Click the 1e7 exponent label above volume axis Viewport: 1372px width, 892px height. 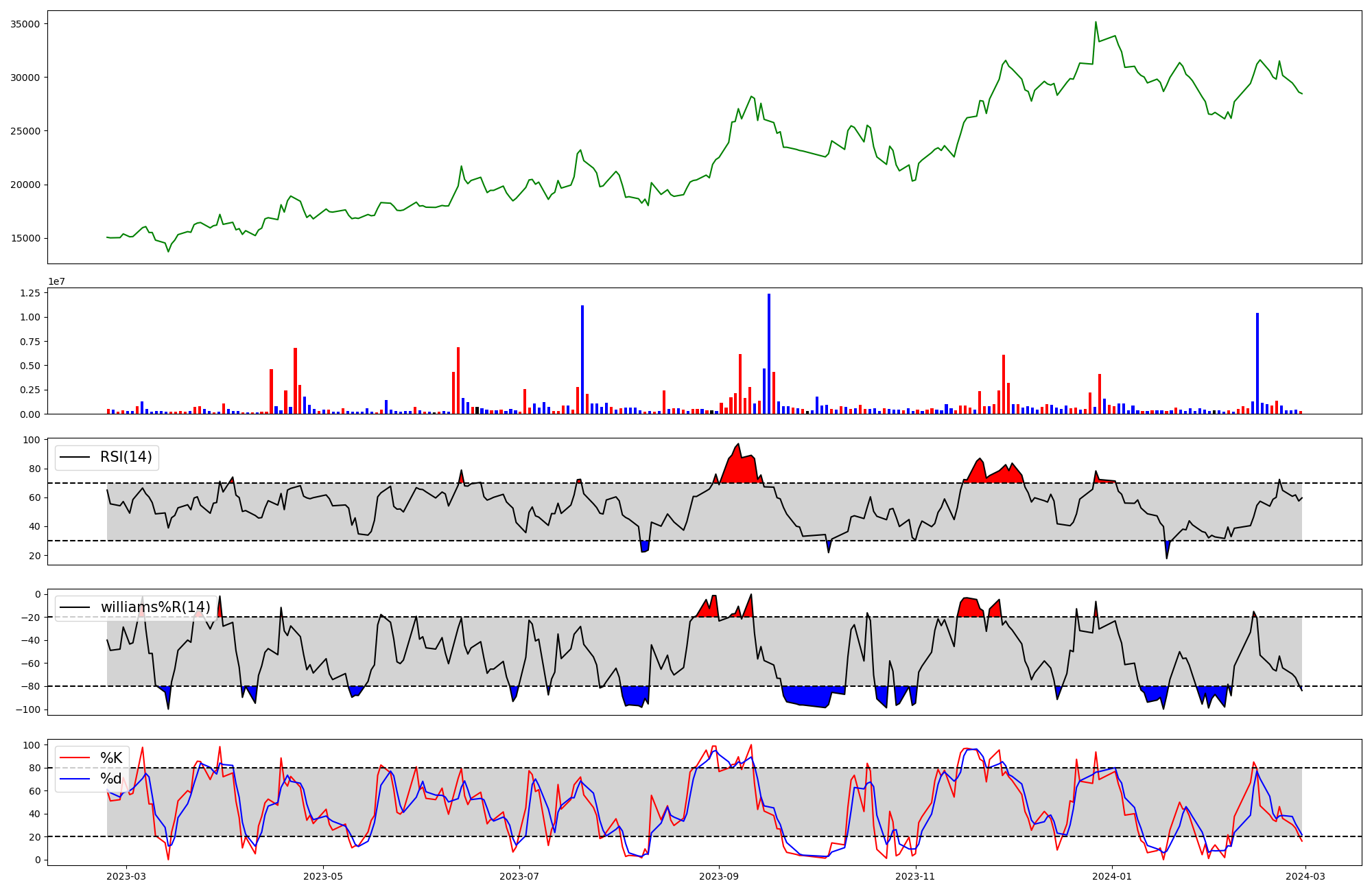point(56,282)
